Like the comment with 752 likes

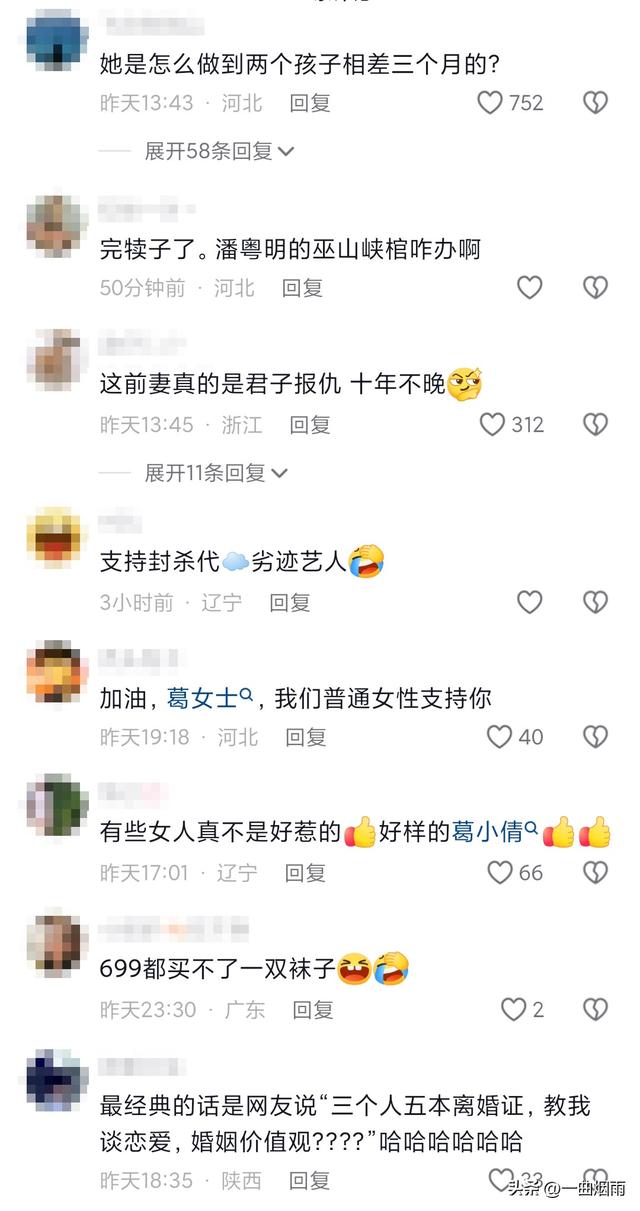489,102
